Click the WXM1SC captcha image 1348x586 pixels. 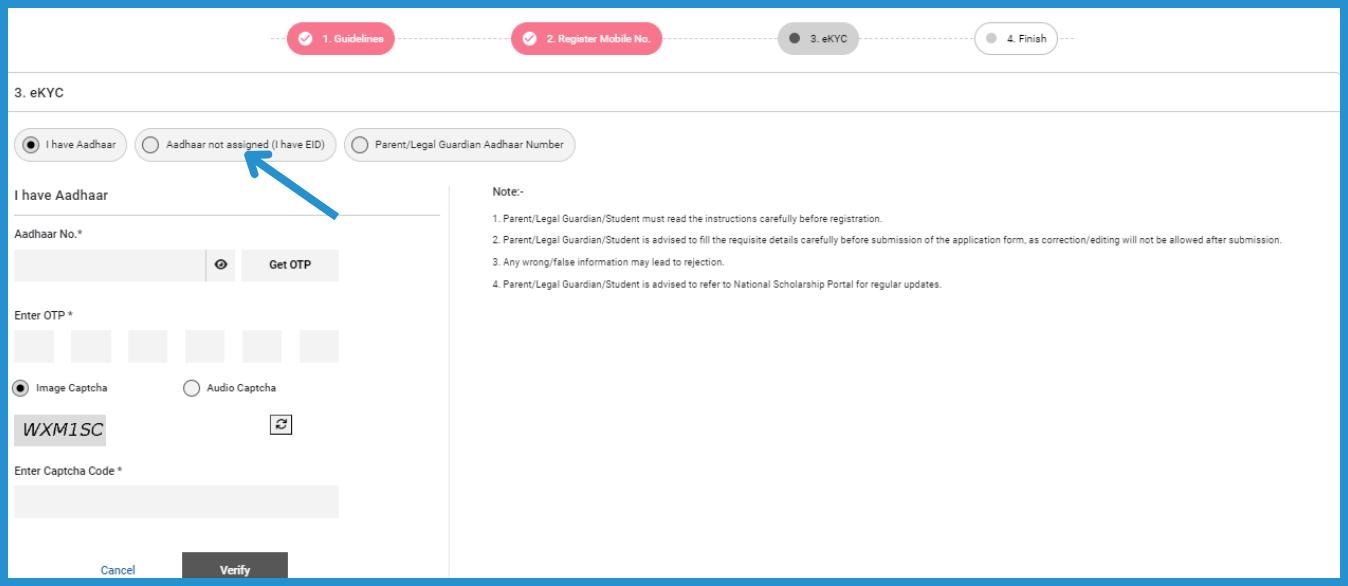(60, 431)
